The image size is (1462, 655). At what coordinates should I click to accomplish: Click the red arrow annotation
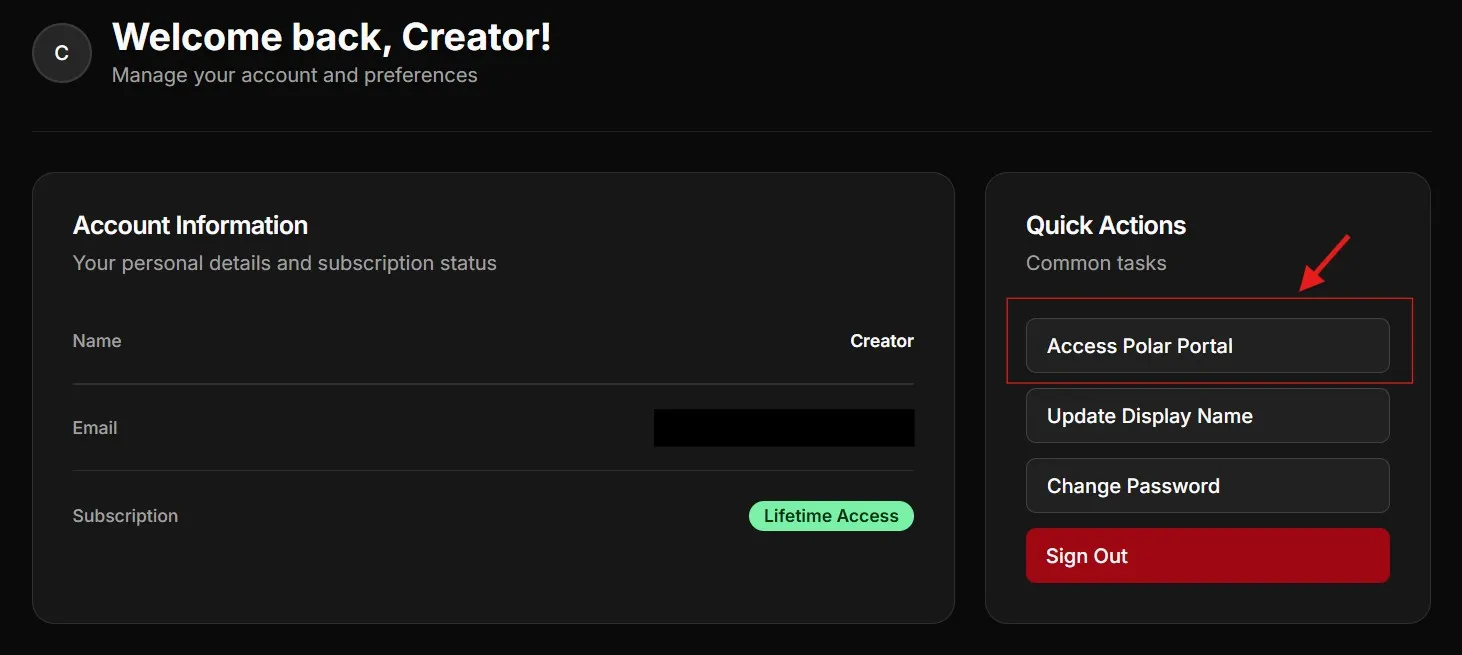pos(1325,263)
